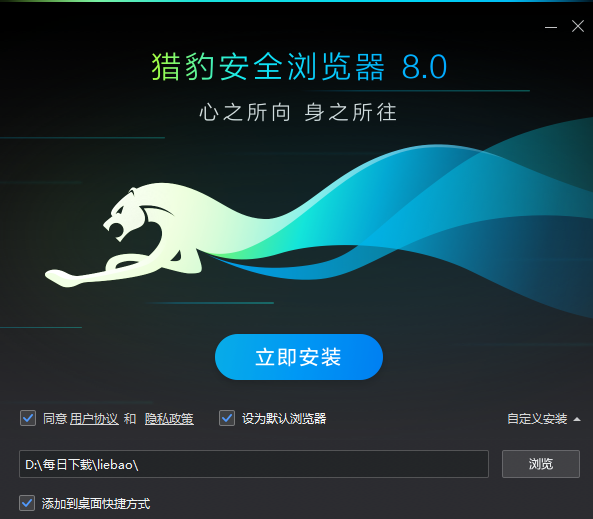Click the 猎豹安全浏览器 title text
Viewport: 593px width, 519px height.
click(268, 67)
